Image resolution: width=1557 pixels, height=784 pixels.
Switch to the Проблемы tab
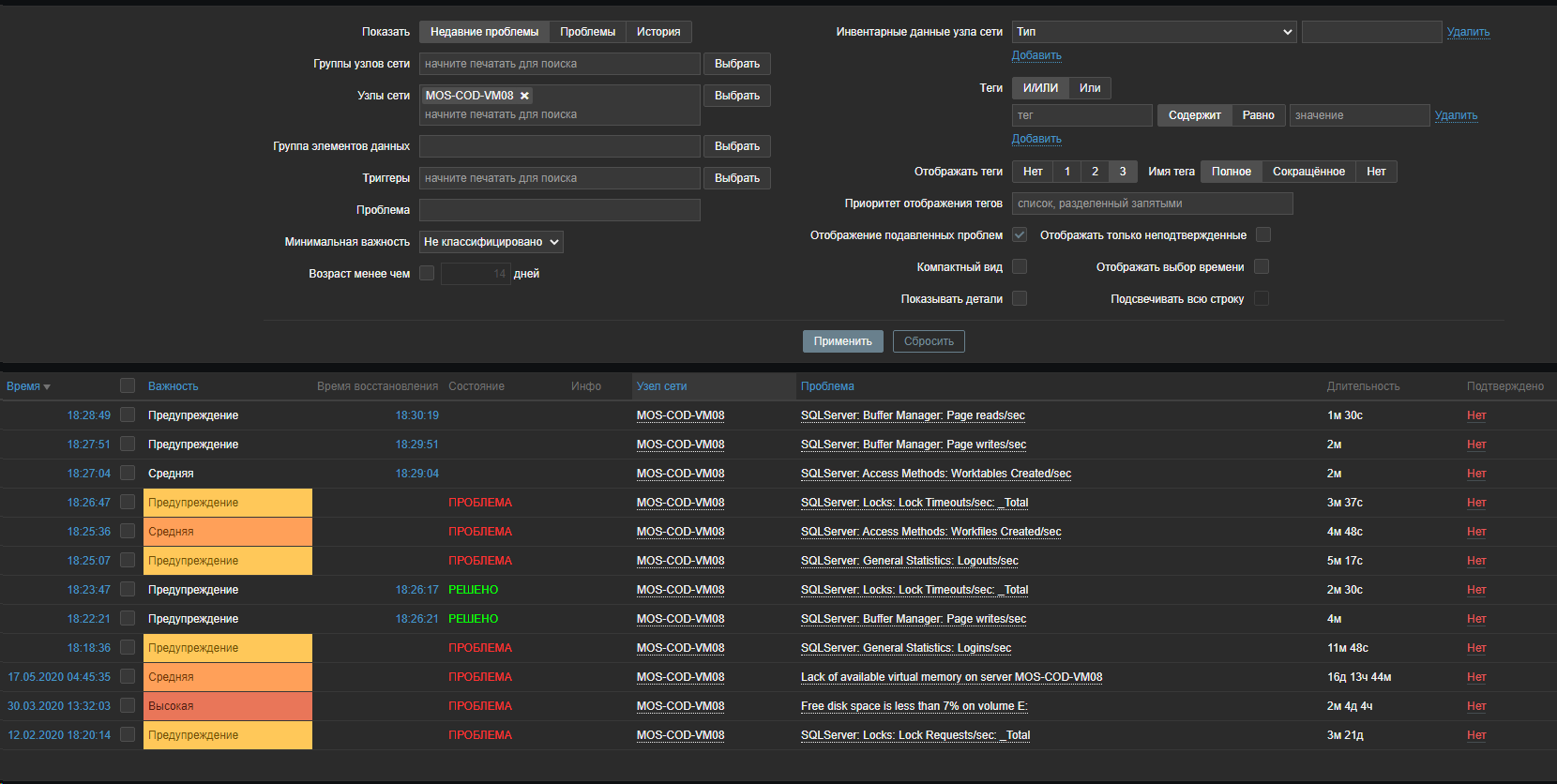pos(587,32)
